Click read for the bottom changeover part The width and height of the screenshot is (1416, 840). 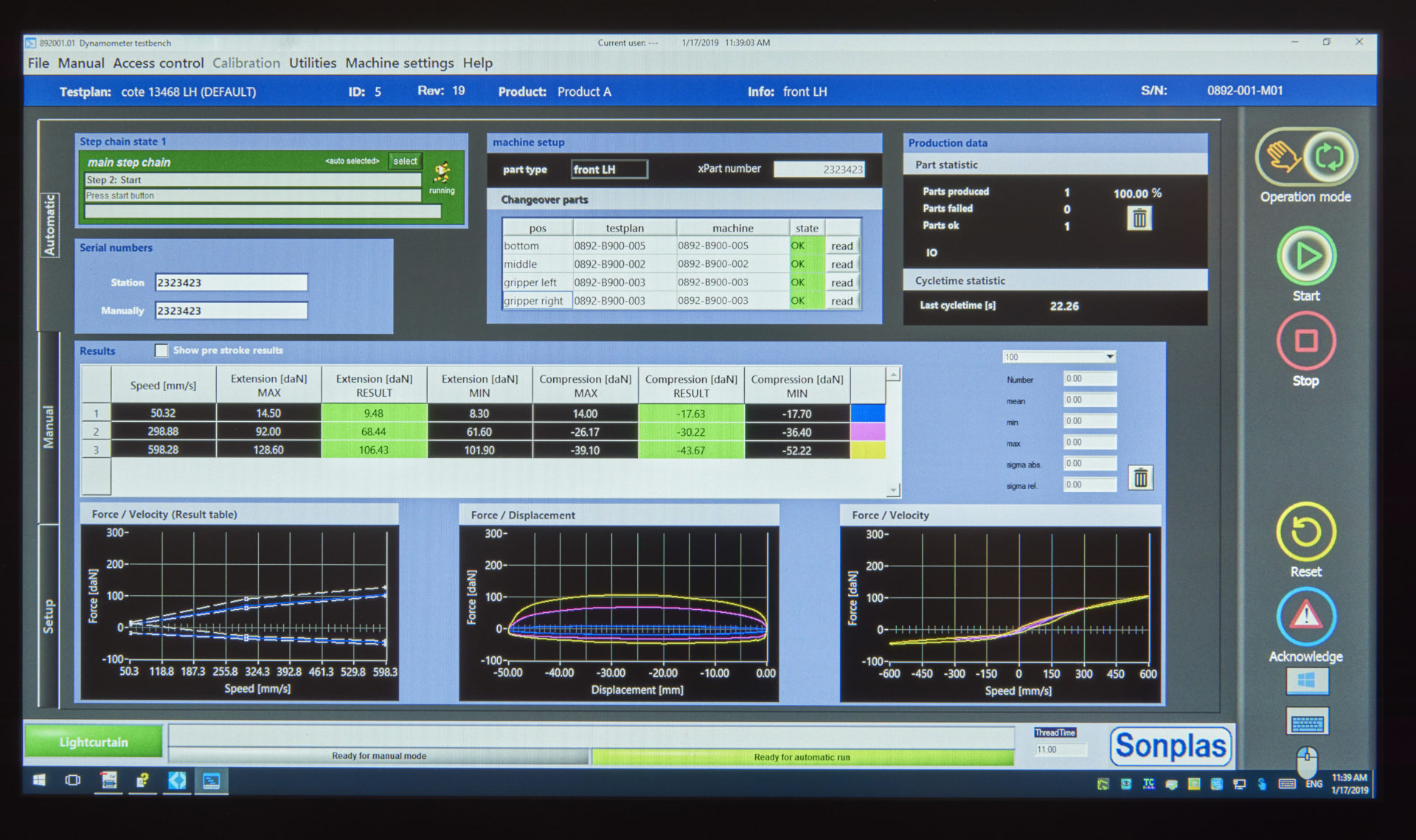click(841, 246)
